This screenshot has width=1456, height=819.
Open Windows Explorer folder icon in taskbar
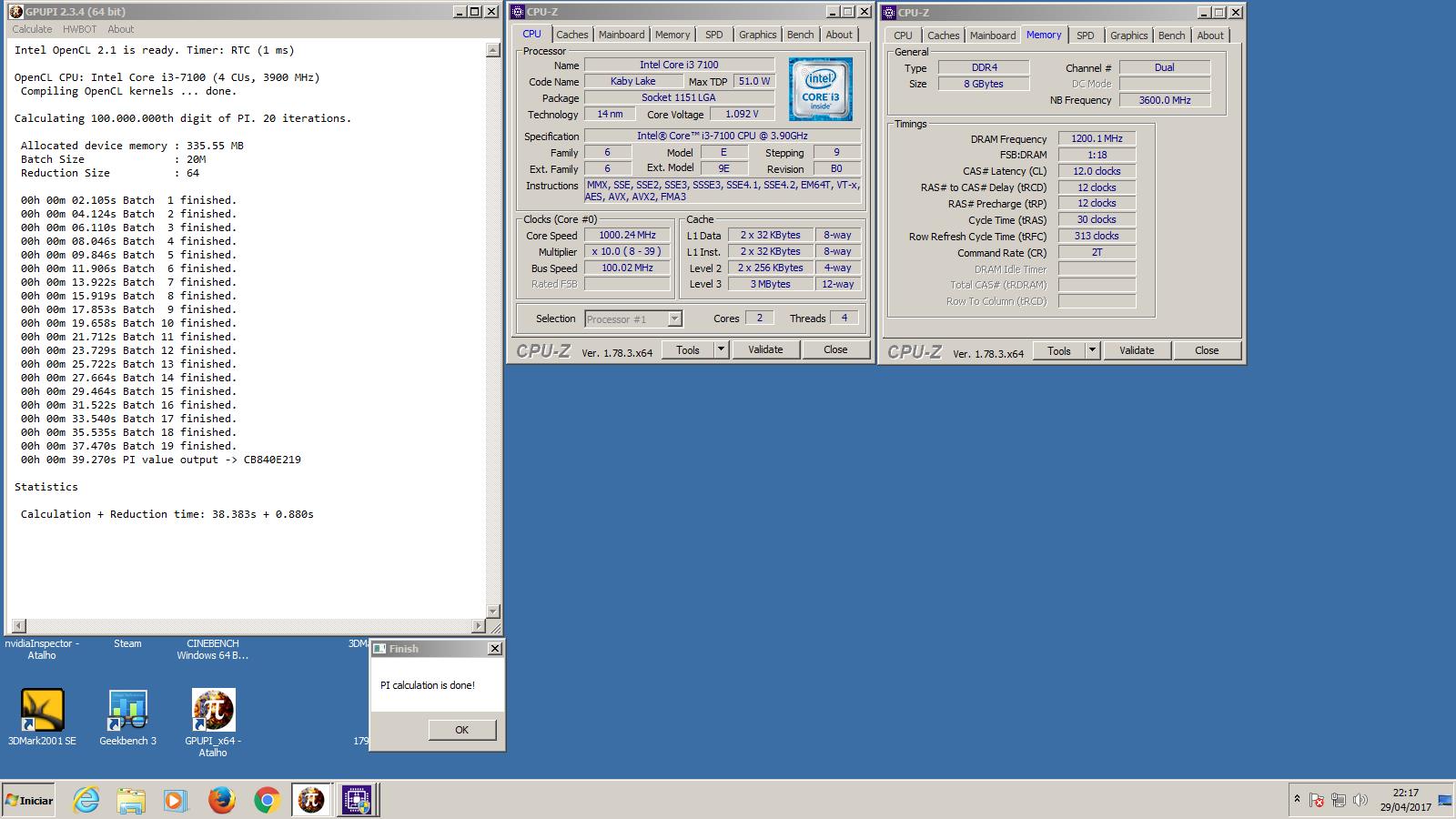coord(131,801)
